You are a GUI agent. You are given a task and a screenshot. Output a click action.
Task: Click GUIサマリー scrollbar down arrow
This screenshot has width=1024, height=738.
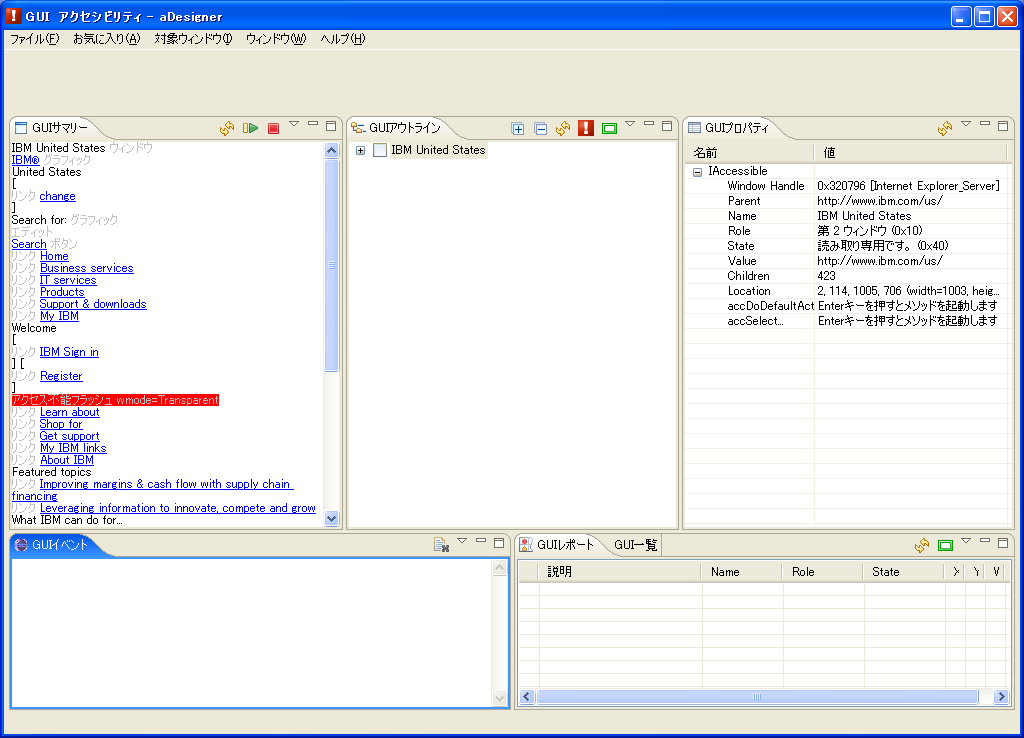pyautogui.click(x=332, y=519)
